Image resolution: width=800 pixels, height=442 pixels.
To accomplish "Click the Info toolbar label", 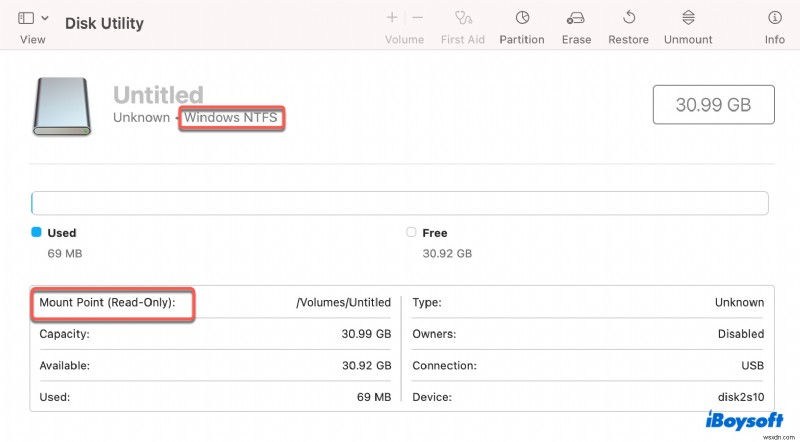I will tap(774, 39).
